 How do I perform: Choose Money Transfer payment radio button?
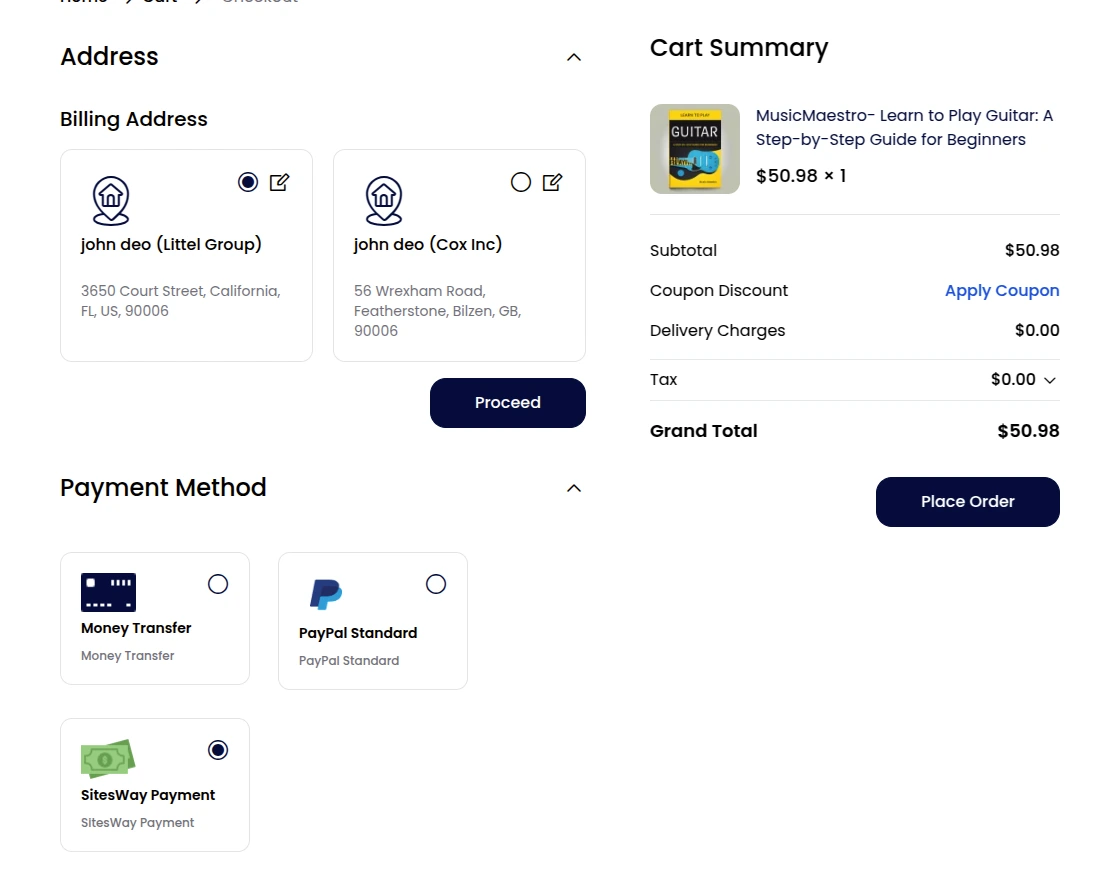(x=218, y=584)
